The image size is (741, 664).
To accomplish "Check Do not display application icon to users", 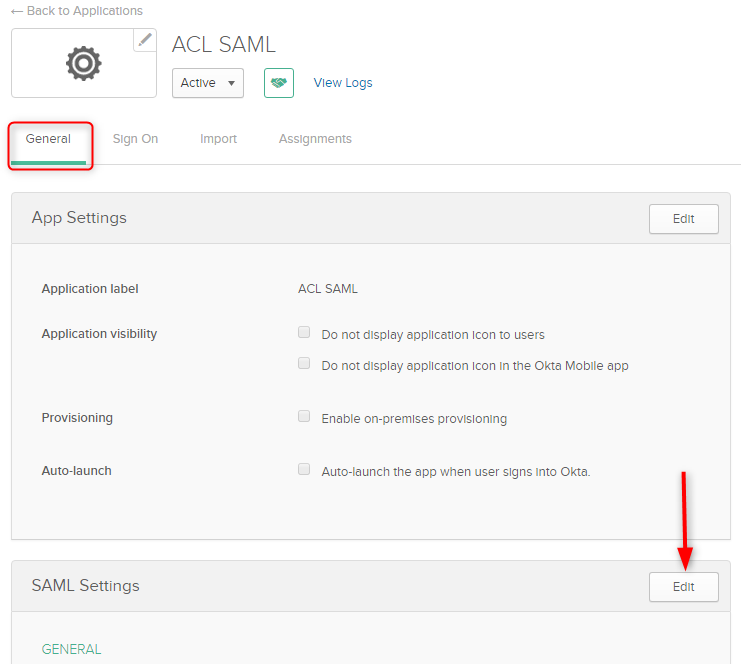I will [x=304, y=332].
